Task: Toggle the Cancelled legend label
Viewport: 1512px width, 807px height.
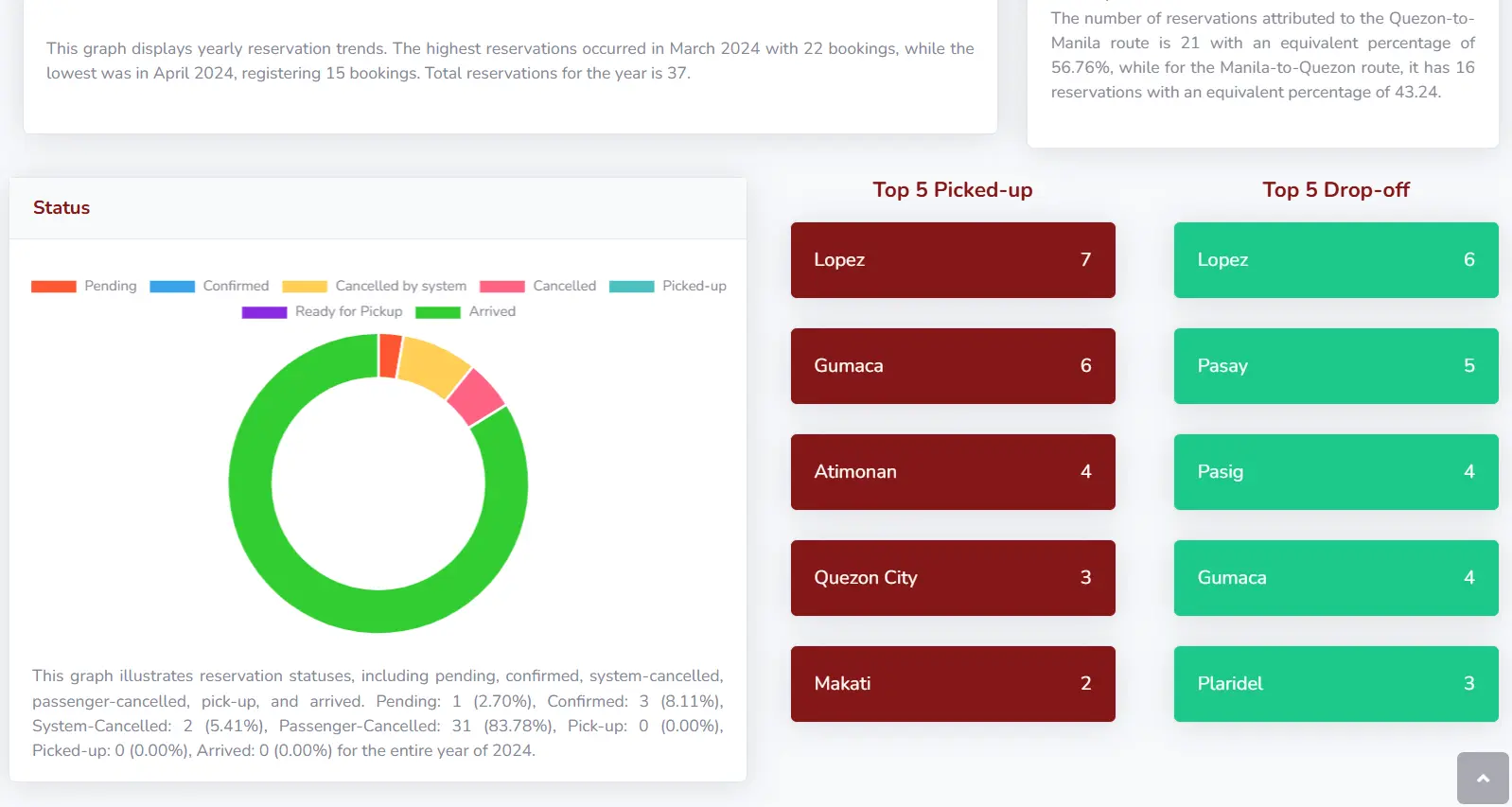Action: 537,286
